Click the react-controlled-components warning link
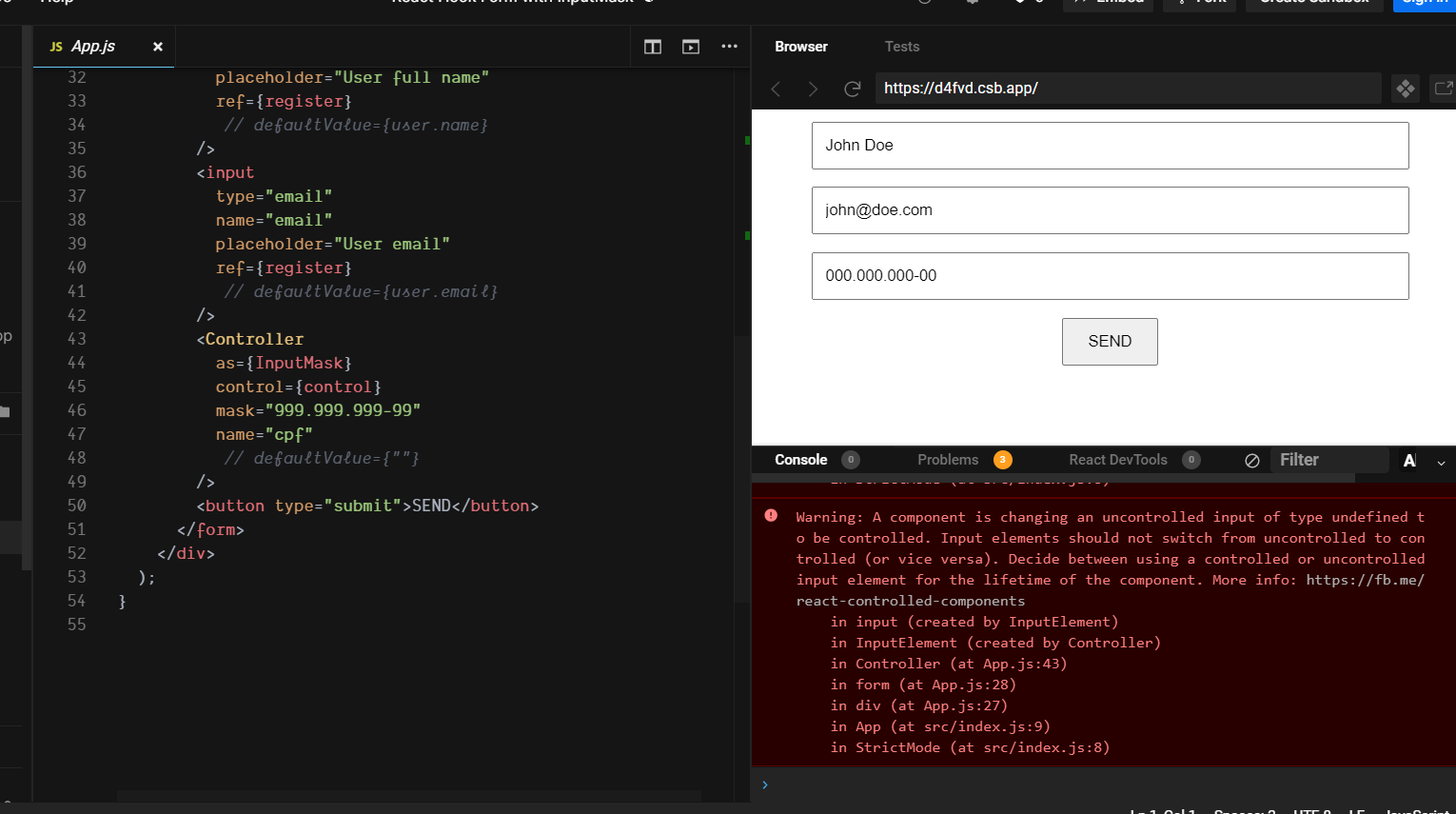 click(911, 600)
